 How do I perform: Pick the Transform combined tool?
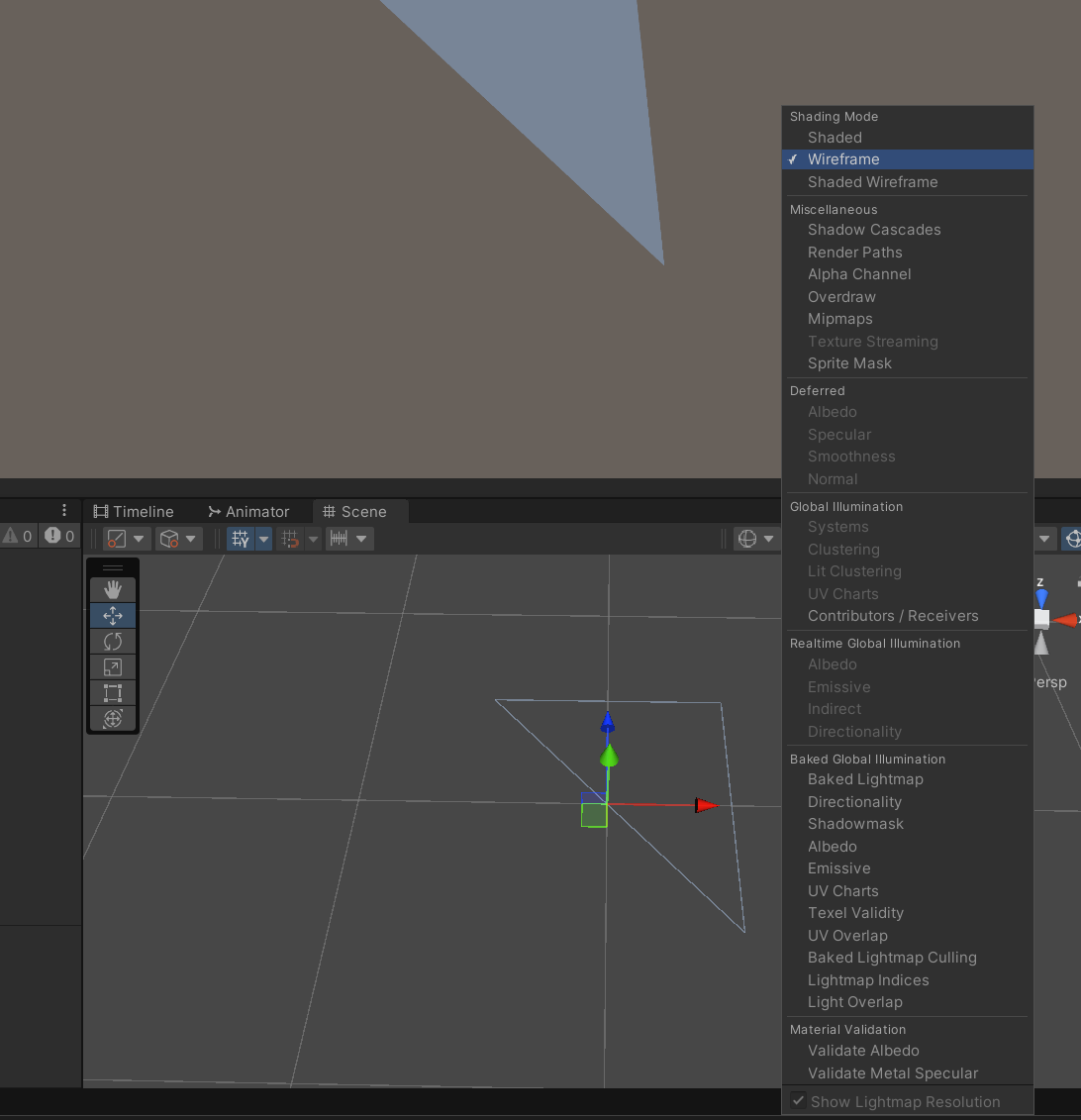point(113,718)
